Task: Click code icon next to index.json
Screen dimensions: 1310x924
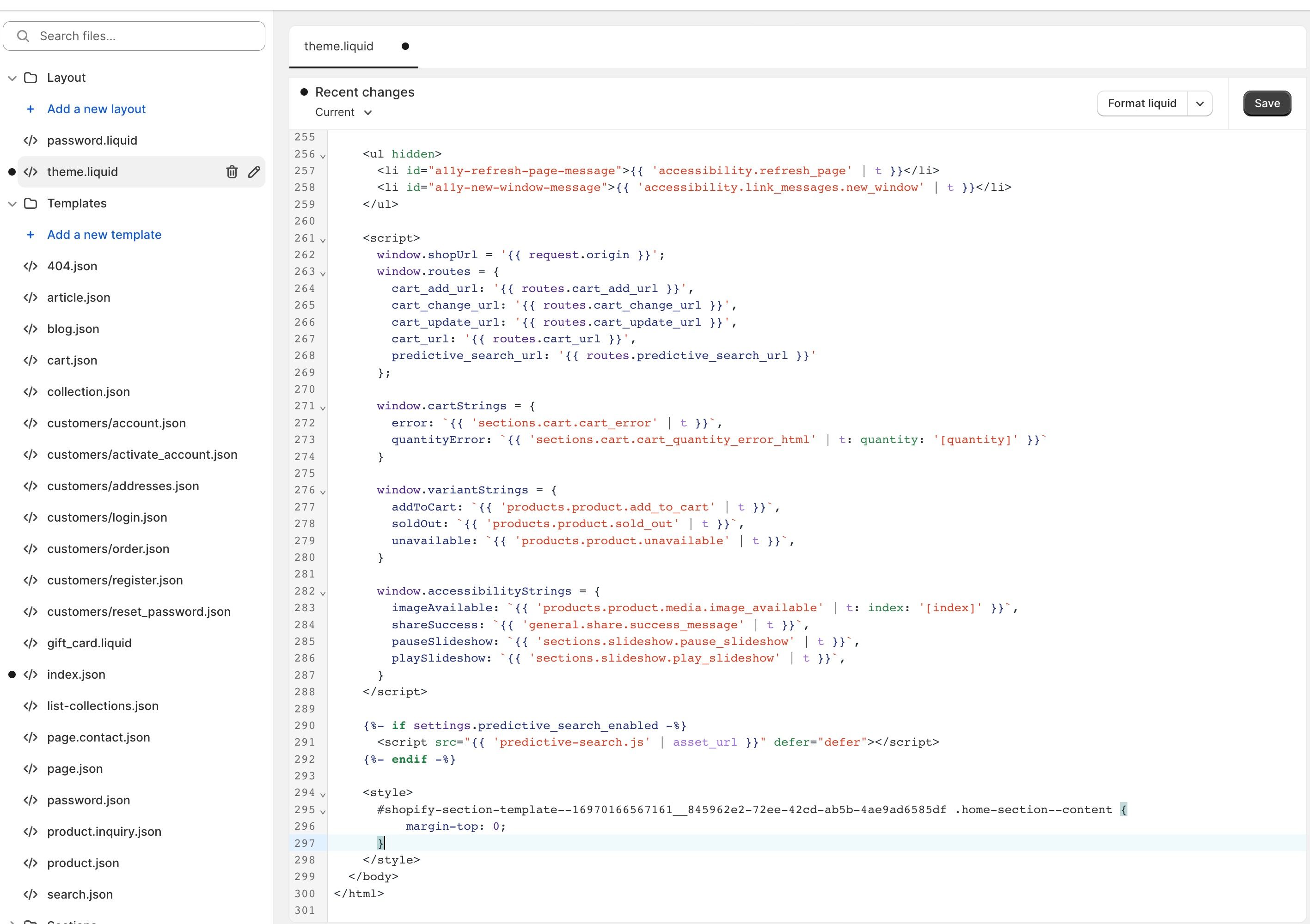Action: click(x=31, y=674)
